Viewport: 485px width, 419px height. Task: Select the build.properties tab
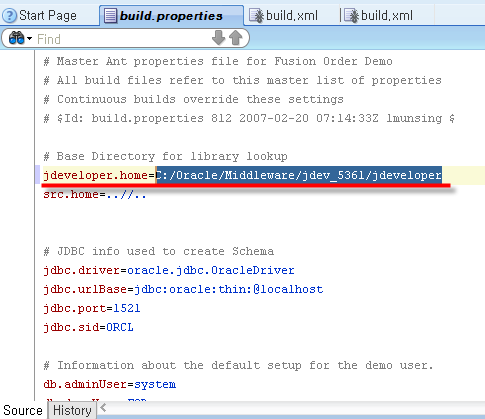pos(171,16)
